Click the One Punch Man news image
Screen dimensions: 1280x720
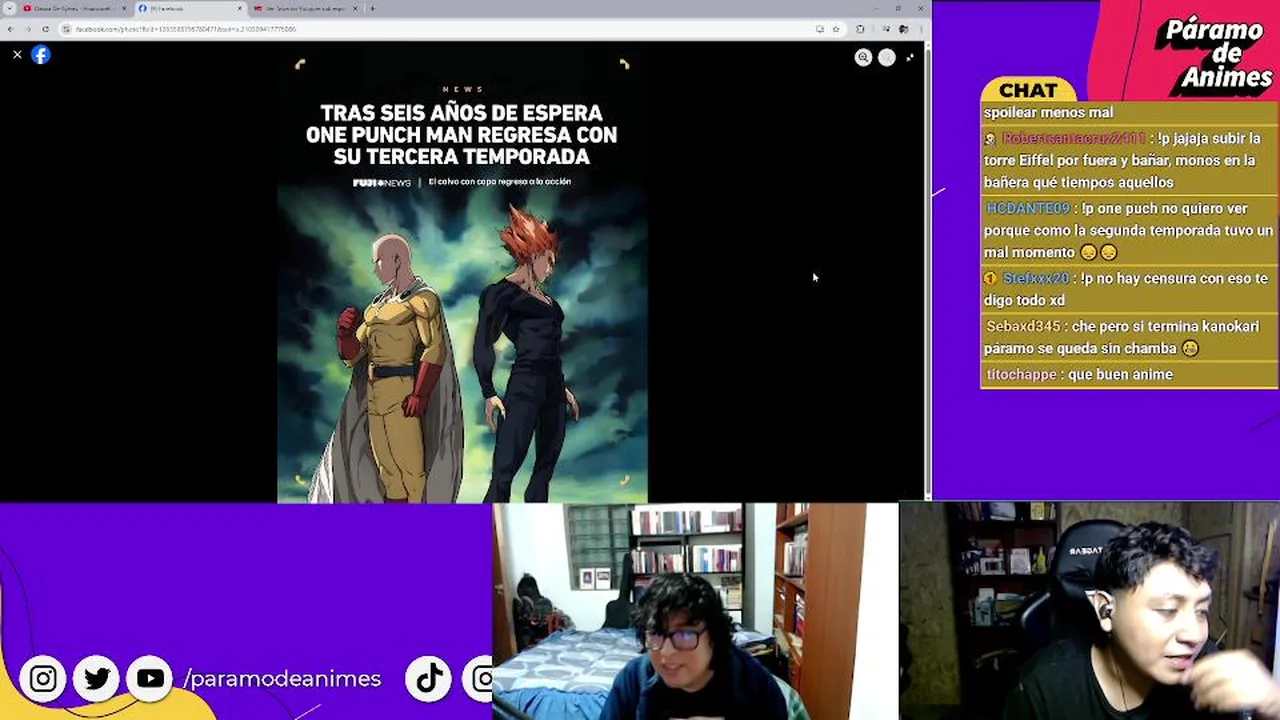pyautogui.click(x=462, y=272)
